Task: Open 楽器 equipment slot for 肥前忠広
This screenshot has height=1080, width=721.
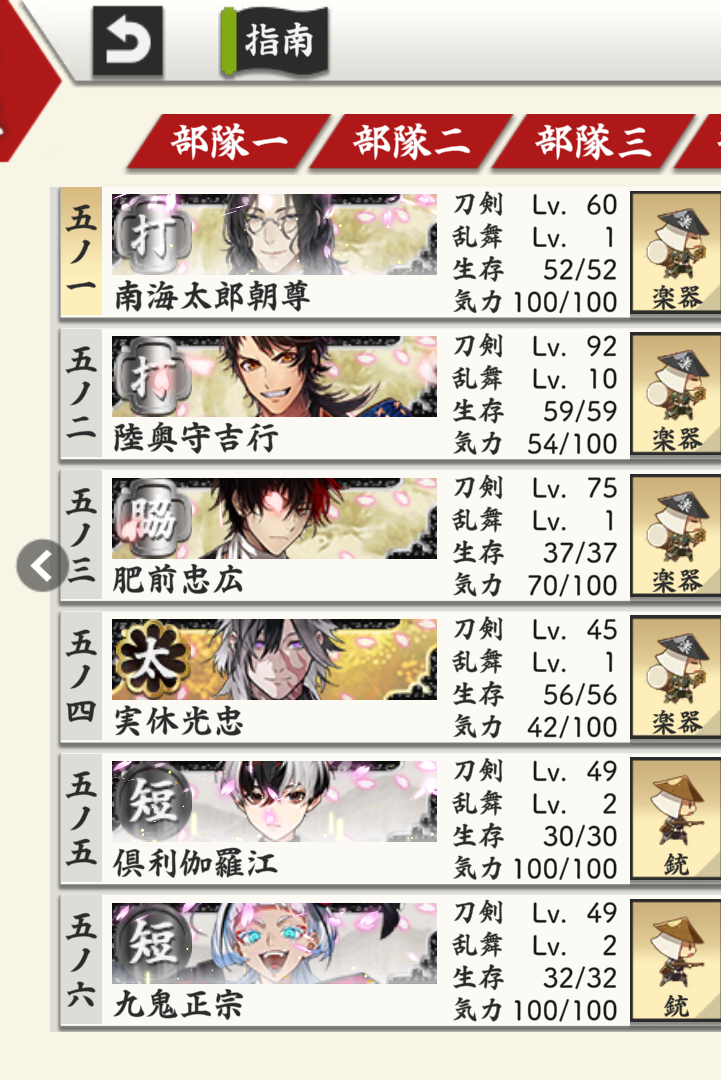Action: pyautogui.click(x=676, y=537)
